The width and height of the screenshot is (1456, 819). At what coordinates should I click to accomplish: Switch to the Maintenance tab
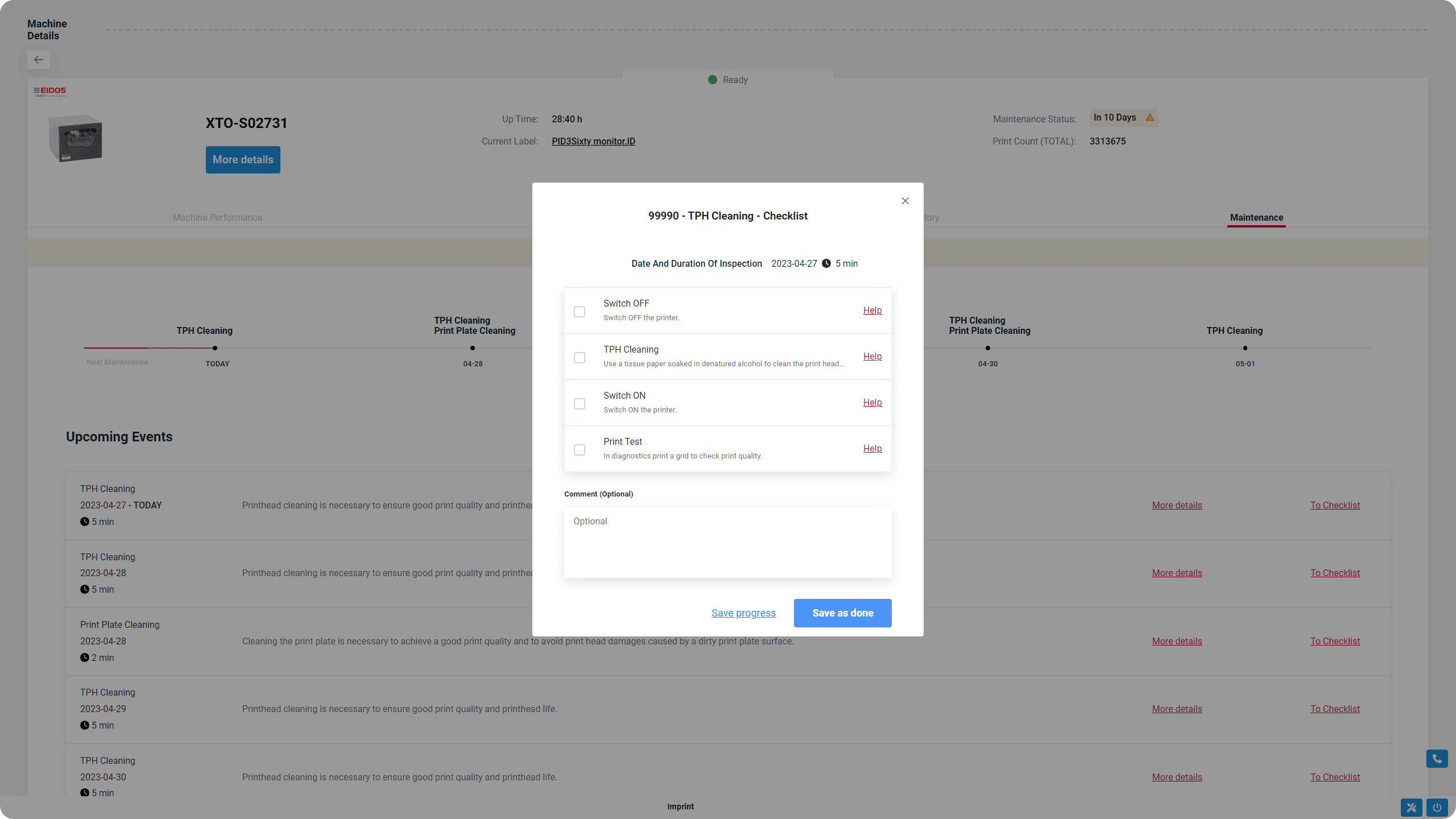(x=1256, y=217)
